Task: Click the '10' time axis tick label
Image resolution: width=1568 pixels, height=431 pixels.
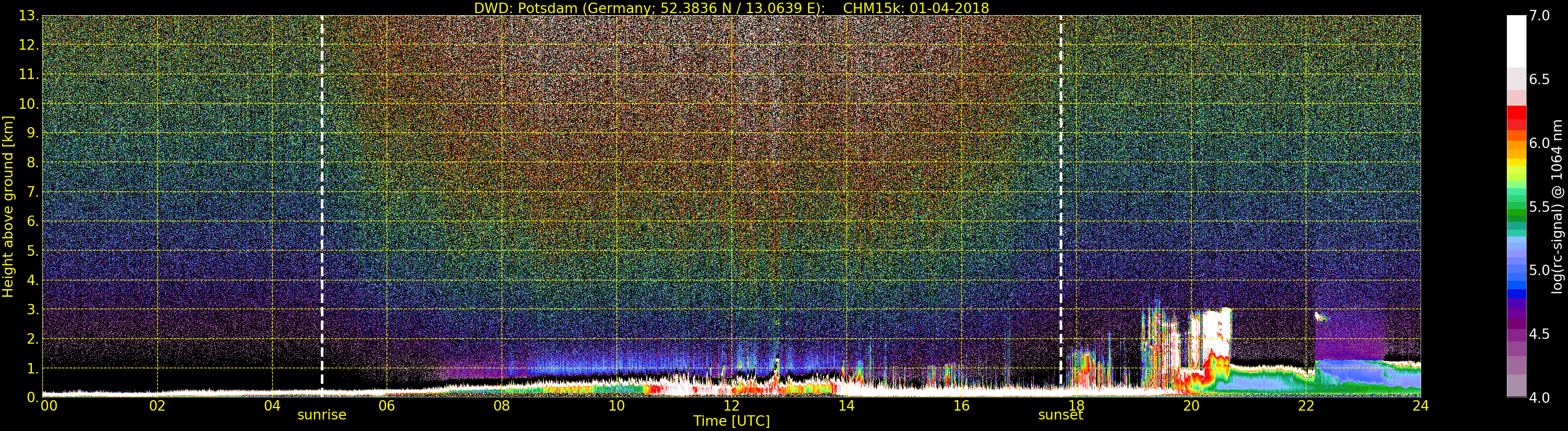Action: [617, 406]
